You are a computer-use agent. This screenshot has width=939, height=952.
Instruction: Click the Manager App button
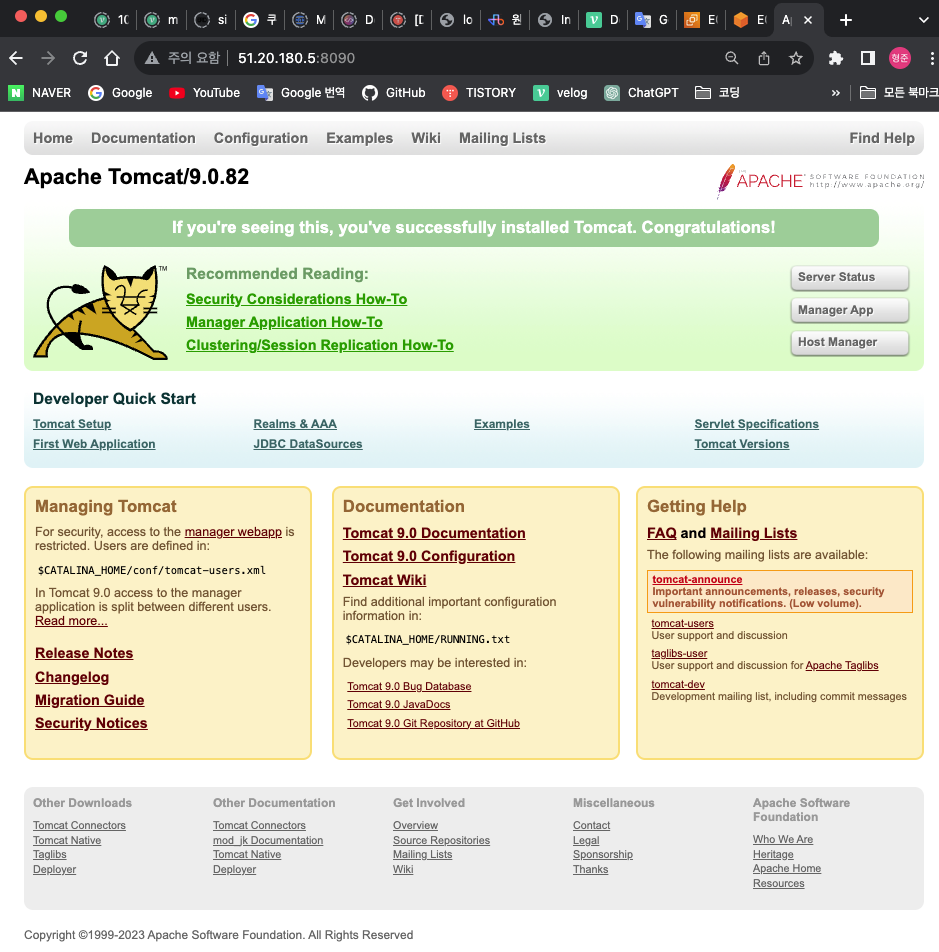pos(849,310)
